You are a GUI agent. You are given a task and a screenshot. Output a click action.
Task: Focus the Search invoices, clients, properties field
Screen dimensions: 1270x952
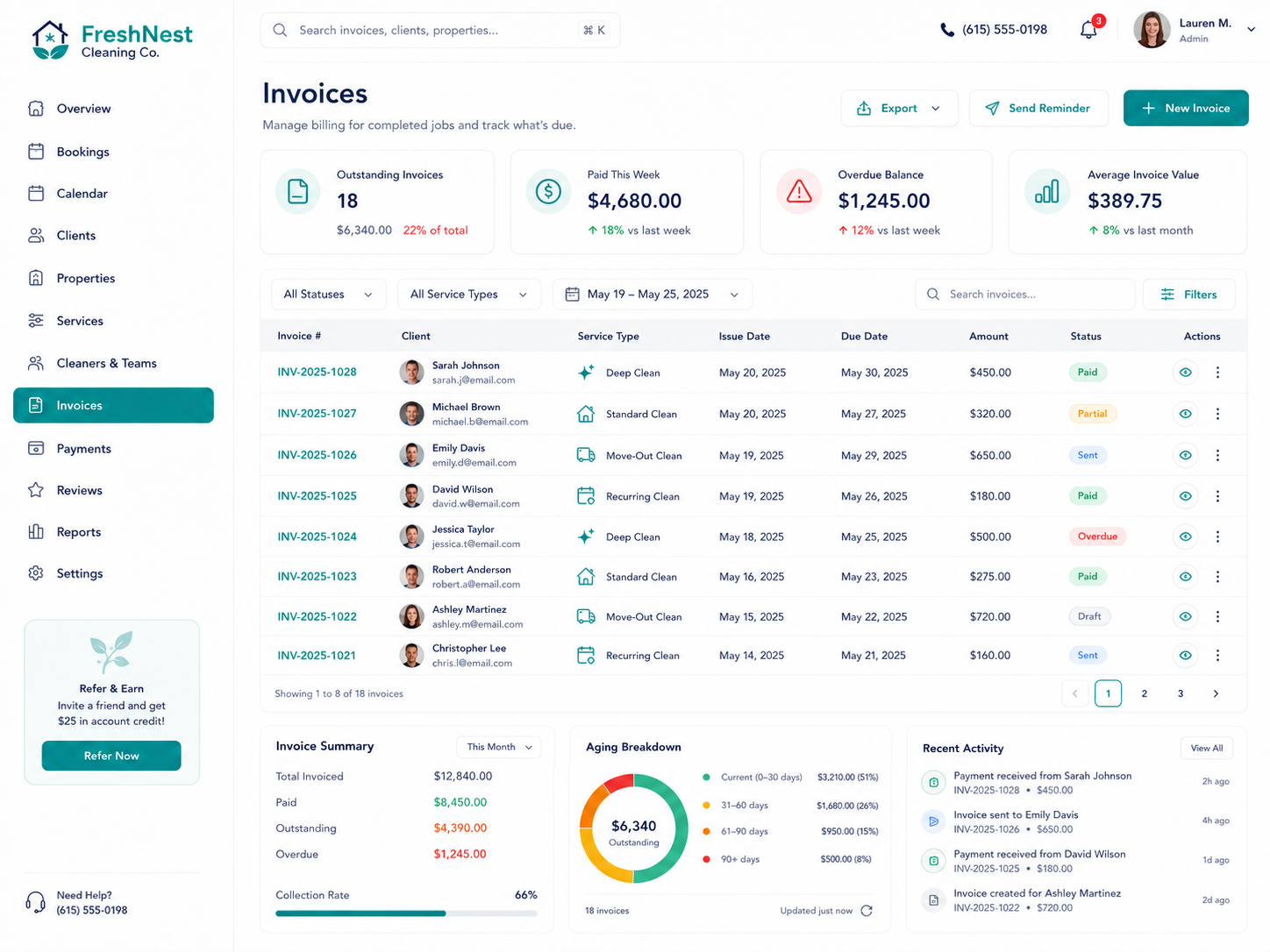coord(440,30)
